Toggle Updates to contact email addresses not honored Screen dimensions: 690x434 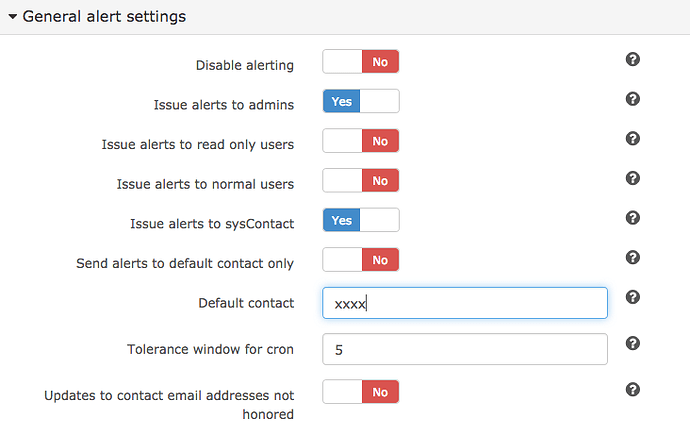pos(361,392)
